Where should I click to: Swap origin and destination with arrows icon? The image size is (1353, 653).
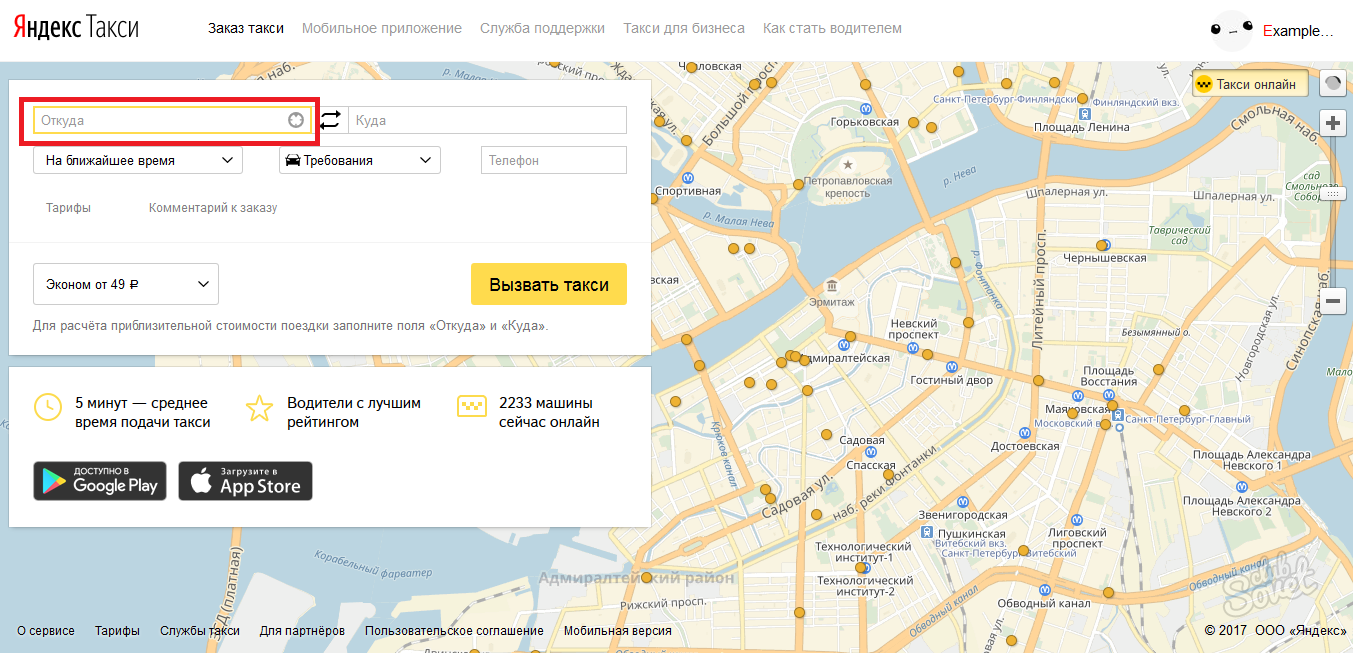[330, 120]
